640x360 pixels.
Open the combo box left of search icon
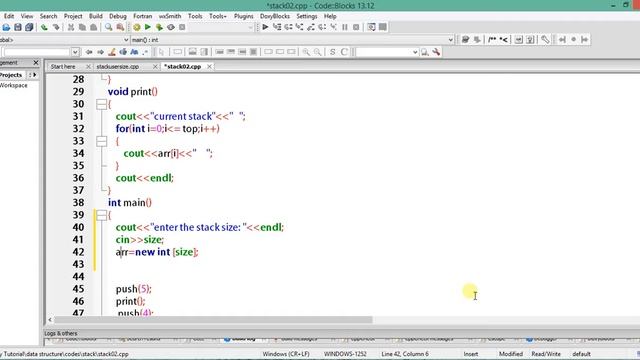[x=387, y=52]
